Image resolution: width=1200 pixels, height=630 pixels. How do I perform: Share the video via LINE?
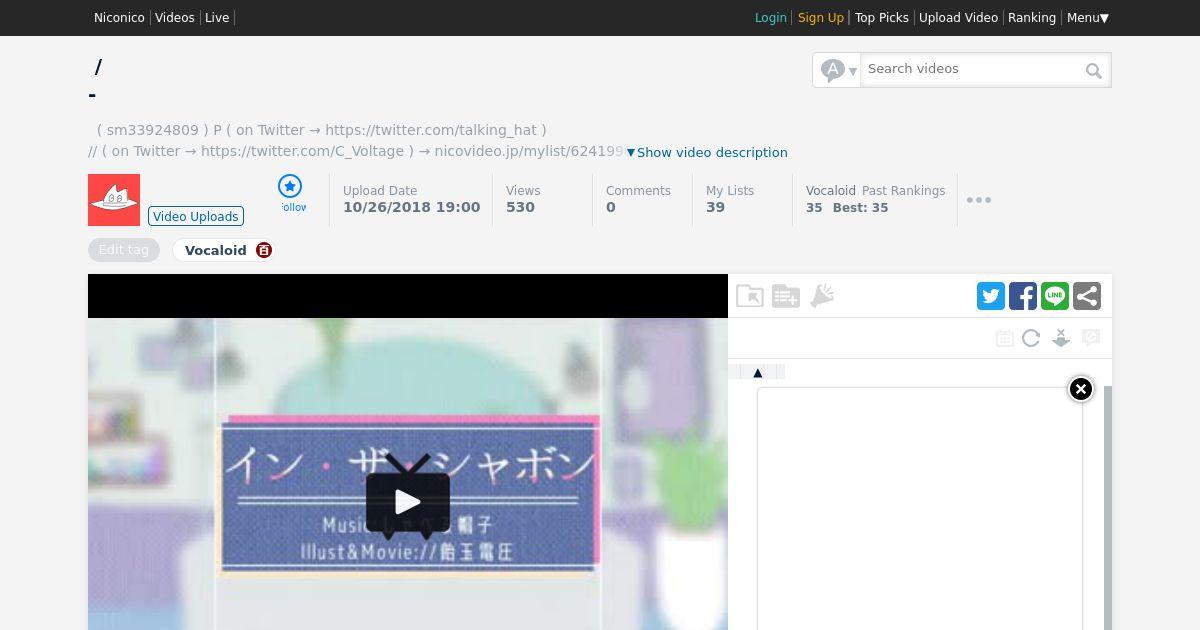(x=1055, y=296)
